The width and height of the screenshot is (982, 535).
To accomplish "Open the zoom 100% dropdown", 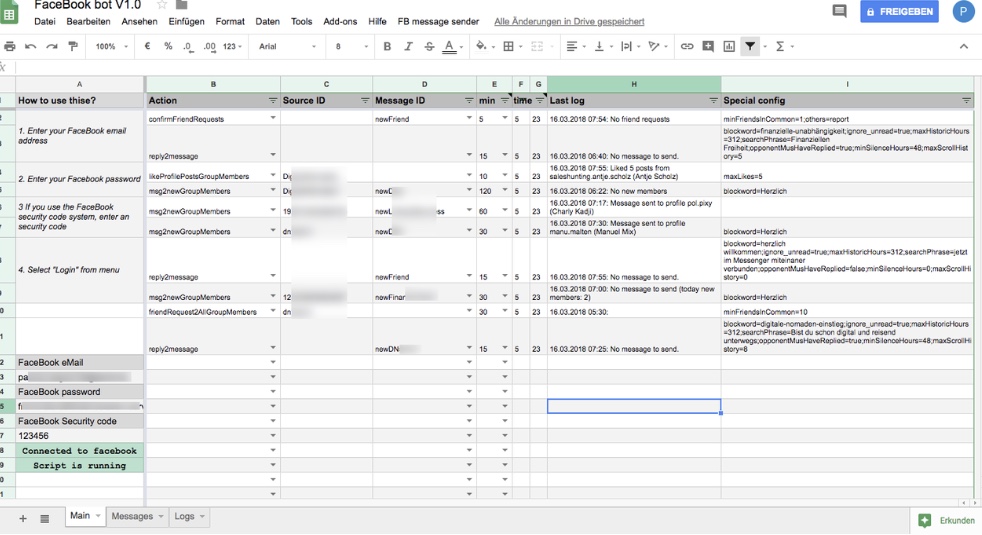I will click(111, 46).
